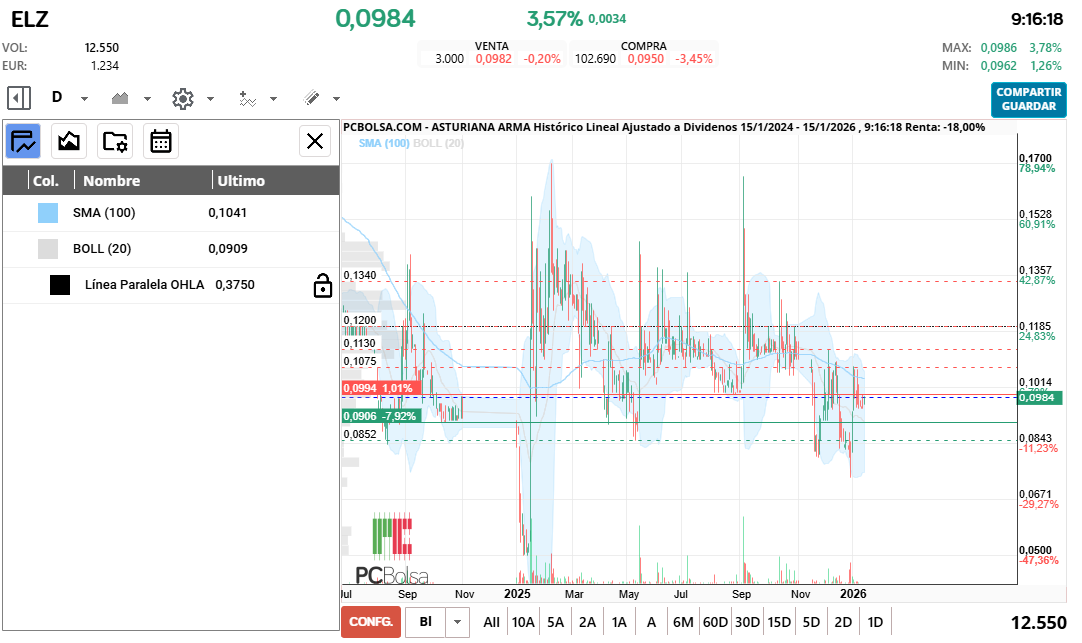Select the 2D range button
The width and height of the screenshot is (1082, 643).
[843, 622]
